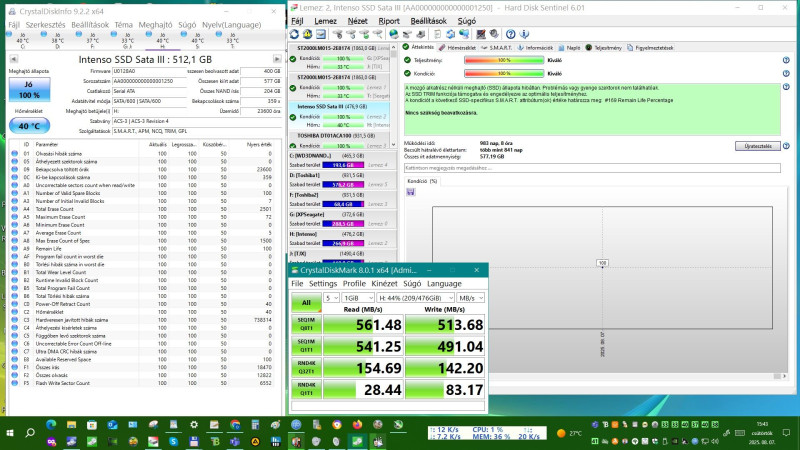The height and width of the screenshot is (450, 800).
Task: Switch to Napló tab in Hard Disk Sentinel
Action: pos(569,47)
